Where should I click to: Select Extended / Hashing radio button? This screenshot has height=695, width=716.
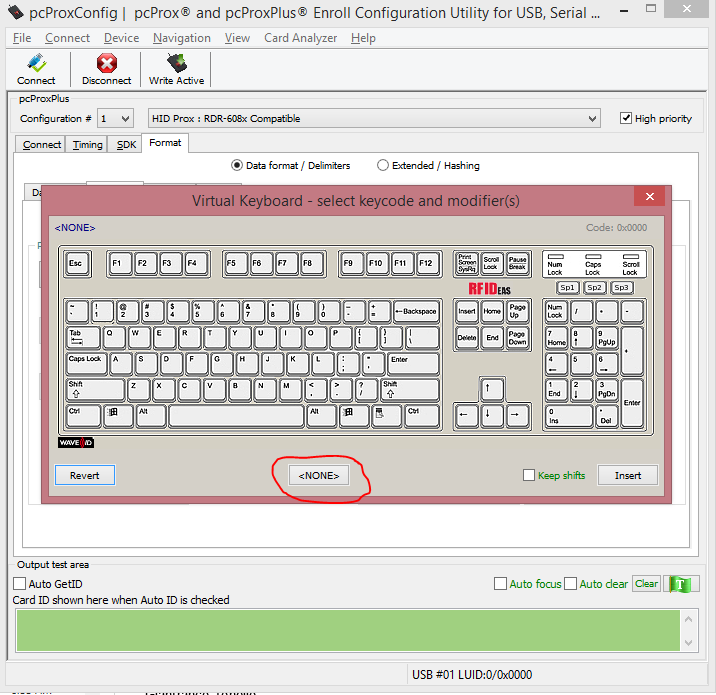383,165
